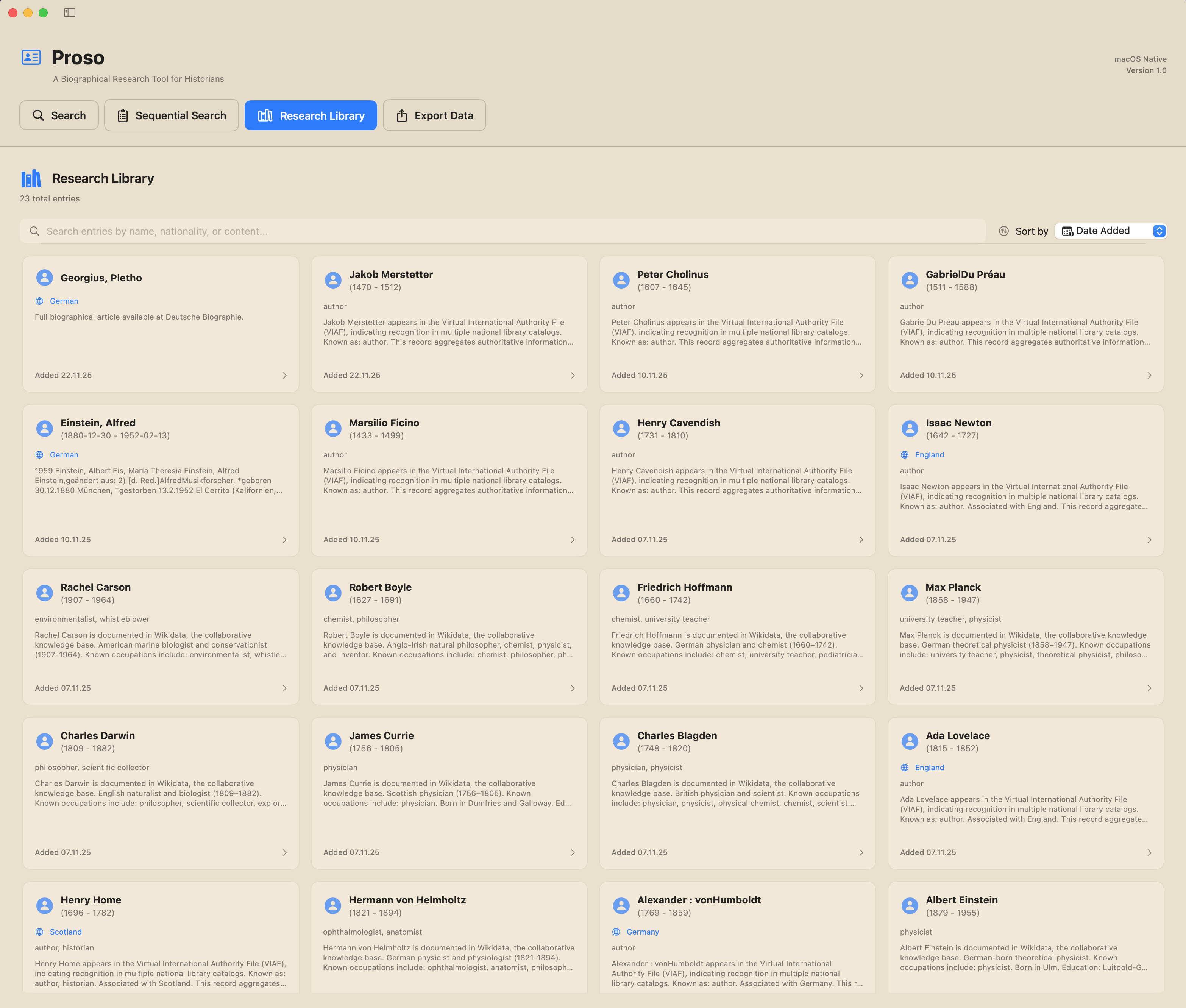This screenshot has width=1186, height=1008.
Task: Click the avatar icon on Max Planck's card
Action: click(910, 593)
